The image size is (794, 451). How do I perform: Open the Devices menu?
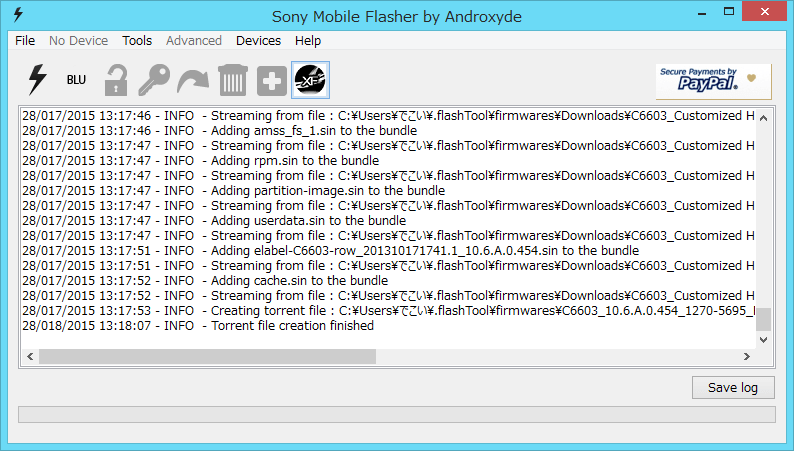click(x=258, y=40)
